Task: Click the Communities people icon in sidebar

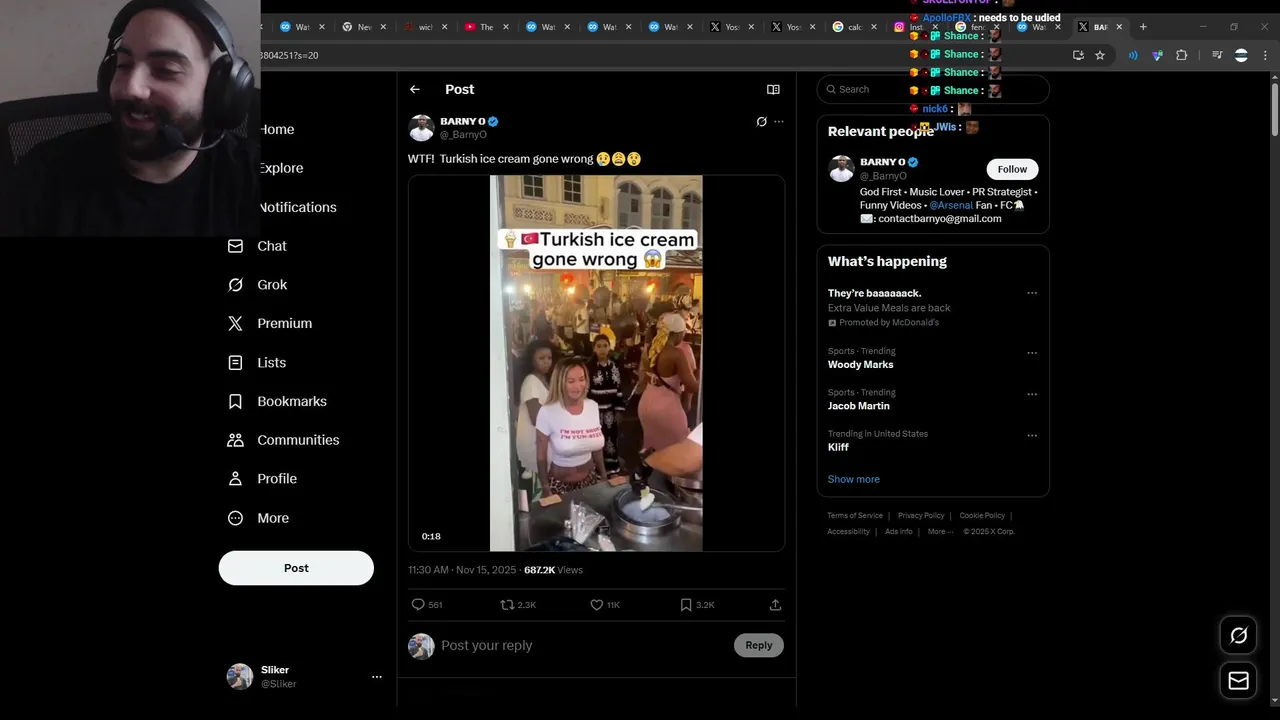Action: coord(235,441)
